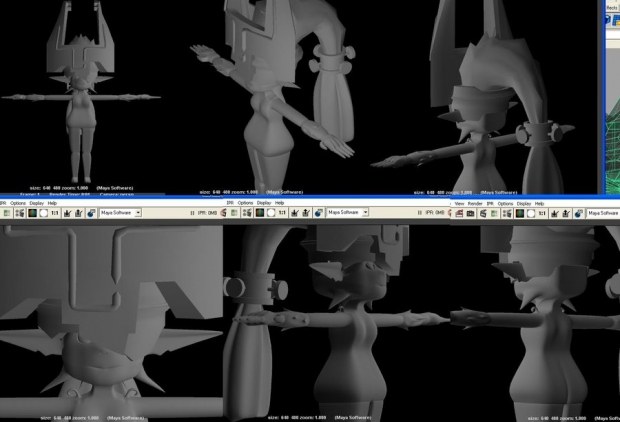Open Options menu in right Render View

tap(505, 204)
